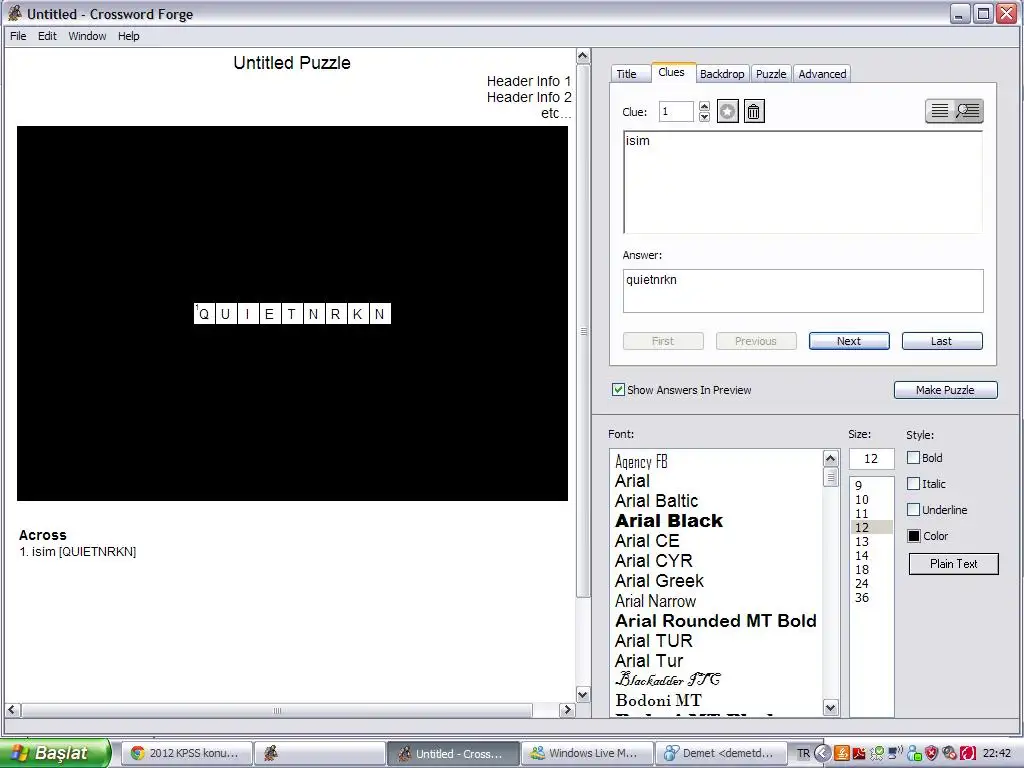This screenshot has height=768, width=1024.
Task: Click the across clue 1. isim [QUIETNRKN]
Action: coord(78,552)
